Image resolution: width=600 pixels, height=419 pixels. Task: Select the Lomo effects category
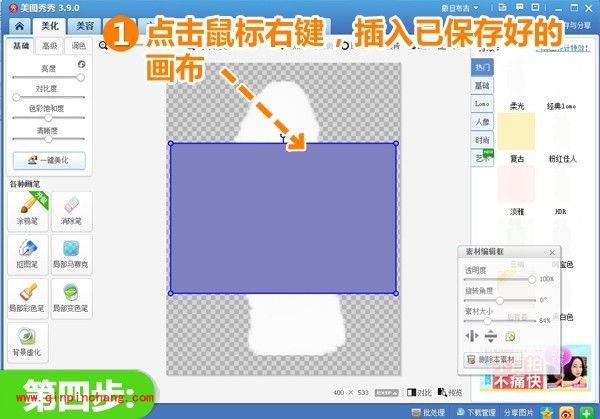point(482,104)
